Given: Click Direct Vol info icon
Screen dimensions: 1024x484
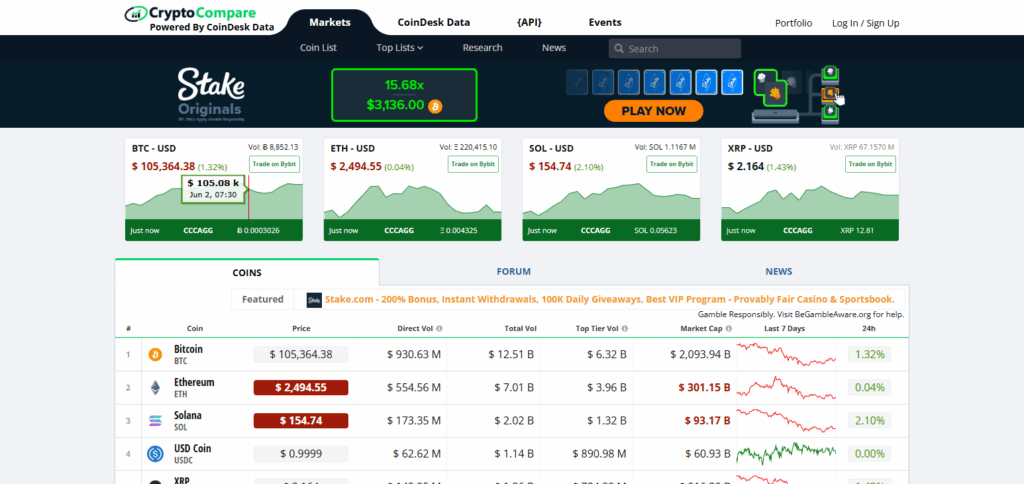Looking at the screenshot, I should [x=439, y=329].
